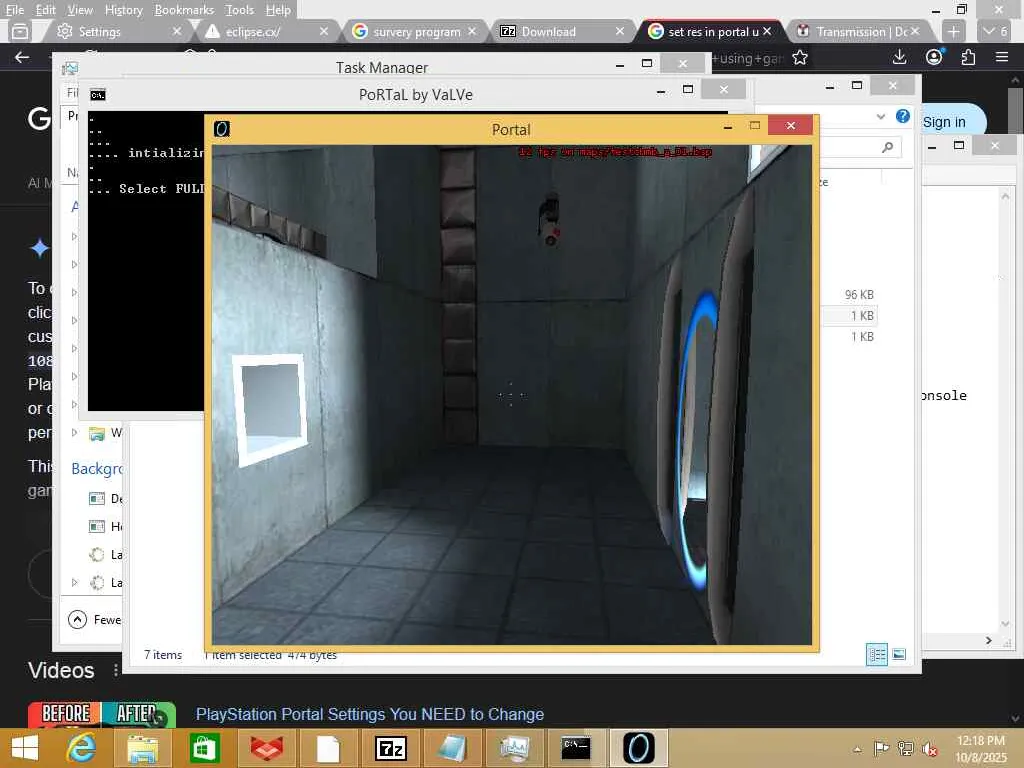The height and width of the screenshot is (768, 1024).
Task: Open the taskbar clock showing 12:18 PM
Action: (981, 748)
